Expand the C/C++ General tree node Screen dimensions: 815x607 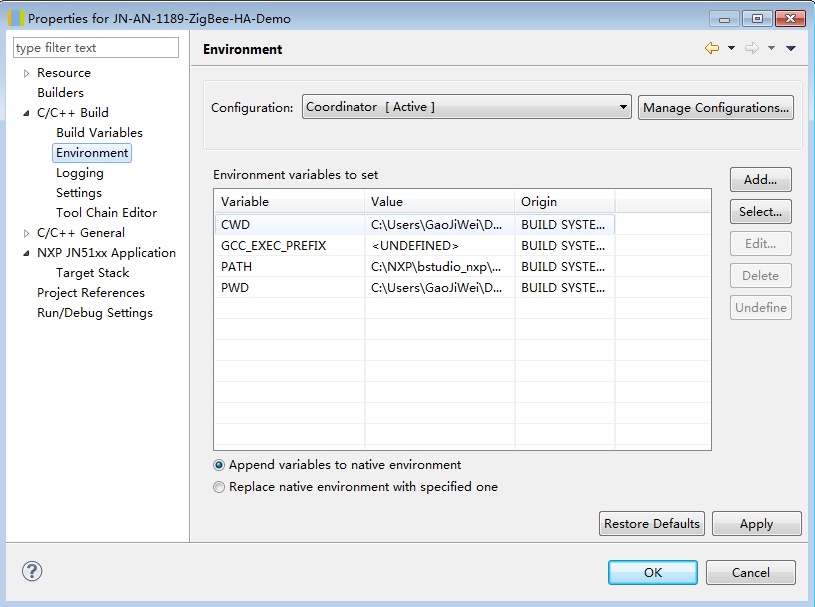tap(27, 233)
